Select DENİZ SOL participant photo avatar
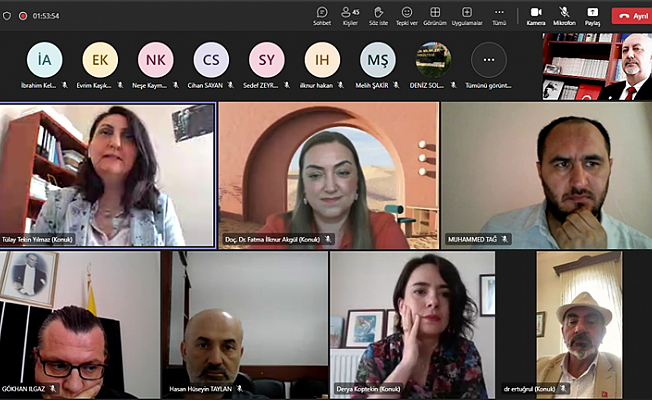The height and width of the screenshot is (400, 652). click(x=433, y=60)
